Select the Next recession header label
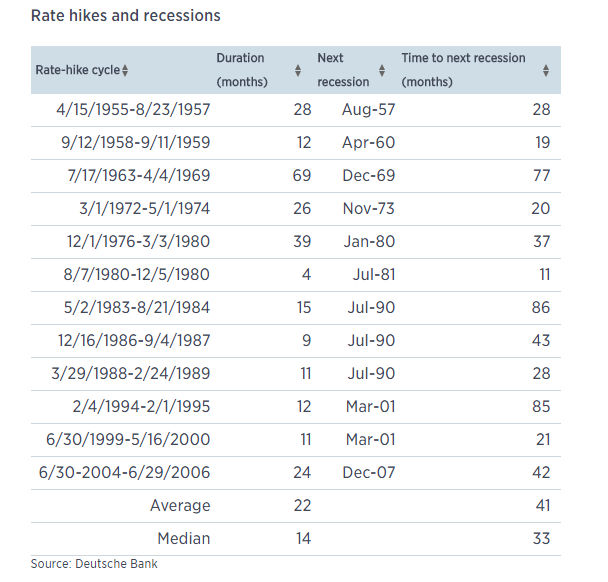This screenshot has width=608, height=582. [343, 70]
